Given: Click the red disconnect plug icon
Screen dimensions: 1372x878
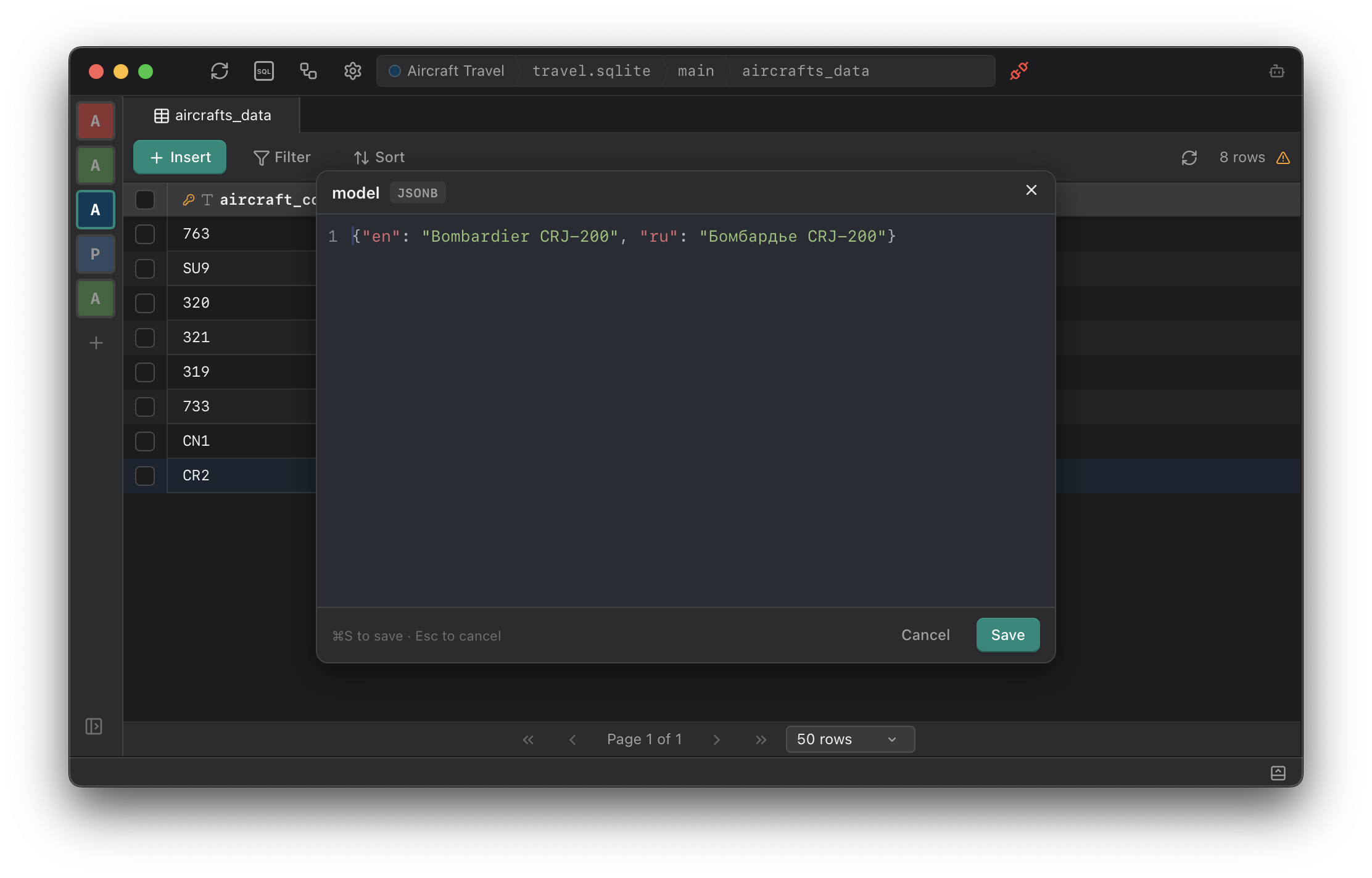Looking at the screenshot, I should click(1019, 71).
